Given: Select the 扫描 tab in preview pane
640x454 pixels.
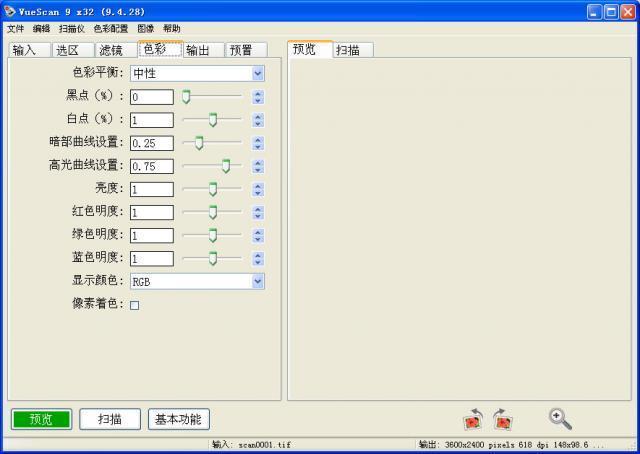Looking at the screenshot, I should tap(348, 50).
